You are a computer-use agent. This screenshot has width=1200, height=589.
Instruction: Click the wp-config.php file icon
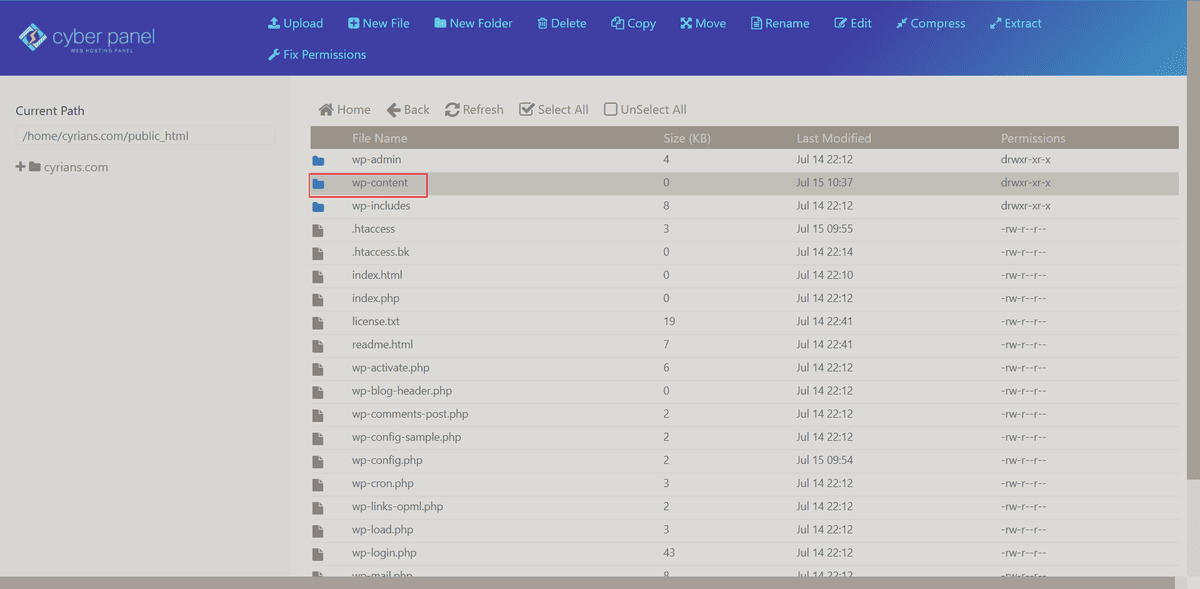318,460
